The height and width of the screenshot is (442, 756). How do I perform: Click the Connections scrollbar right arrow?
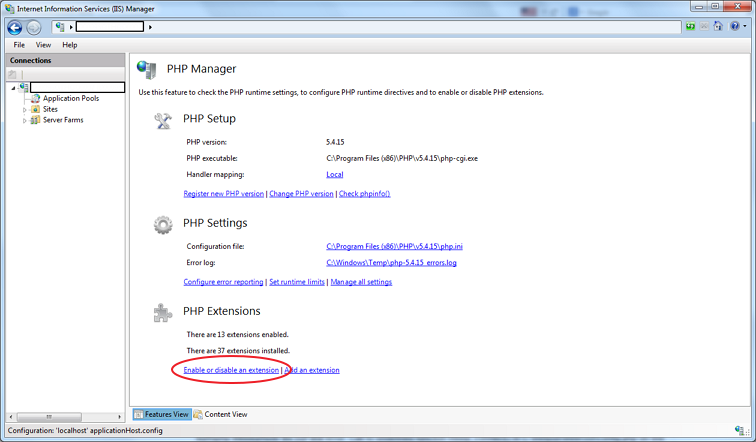point(119,416)
